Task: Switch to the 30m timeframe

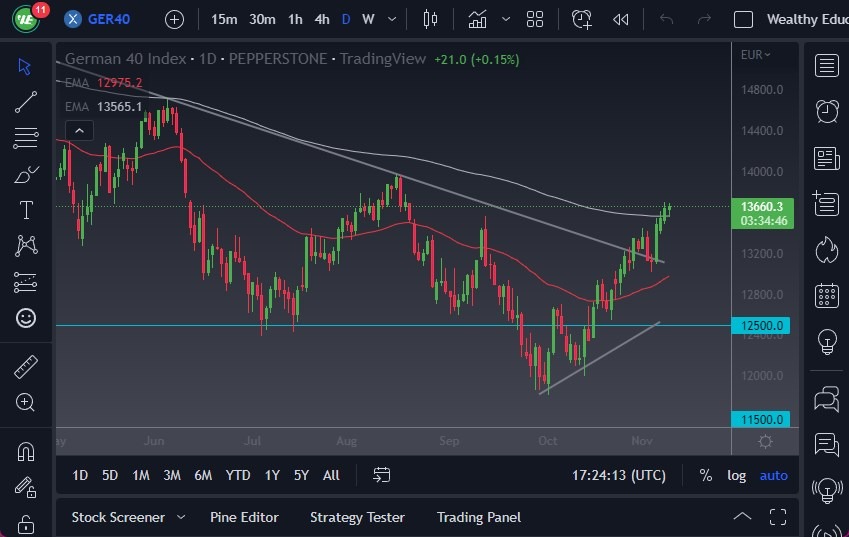Action: pyautogui.click(x=262, y=19)
